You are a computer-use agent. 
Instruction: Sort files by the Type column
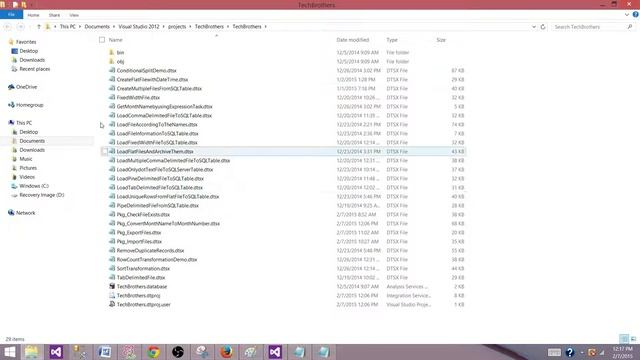tap(392, 40)
